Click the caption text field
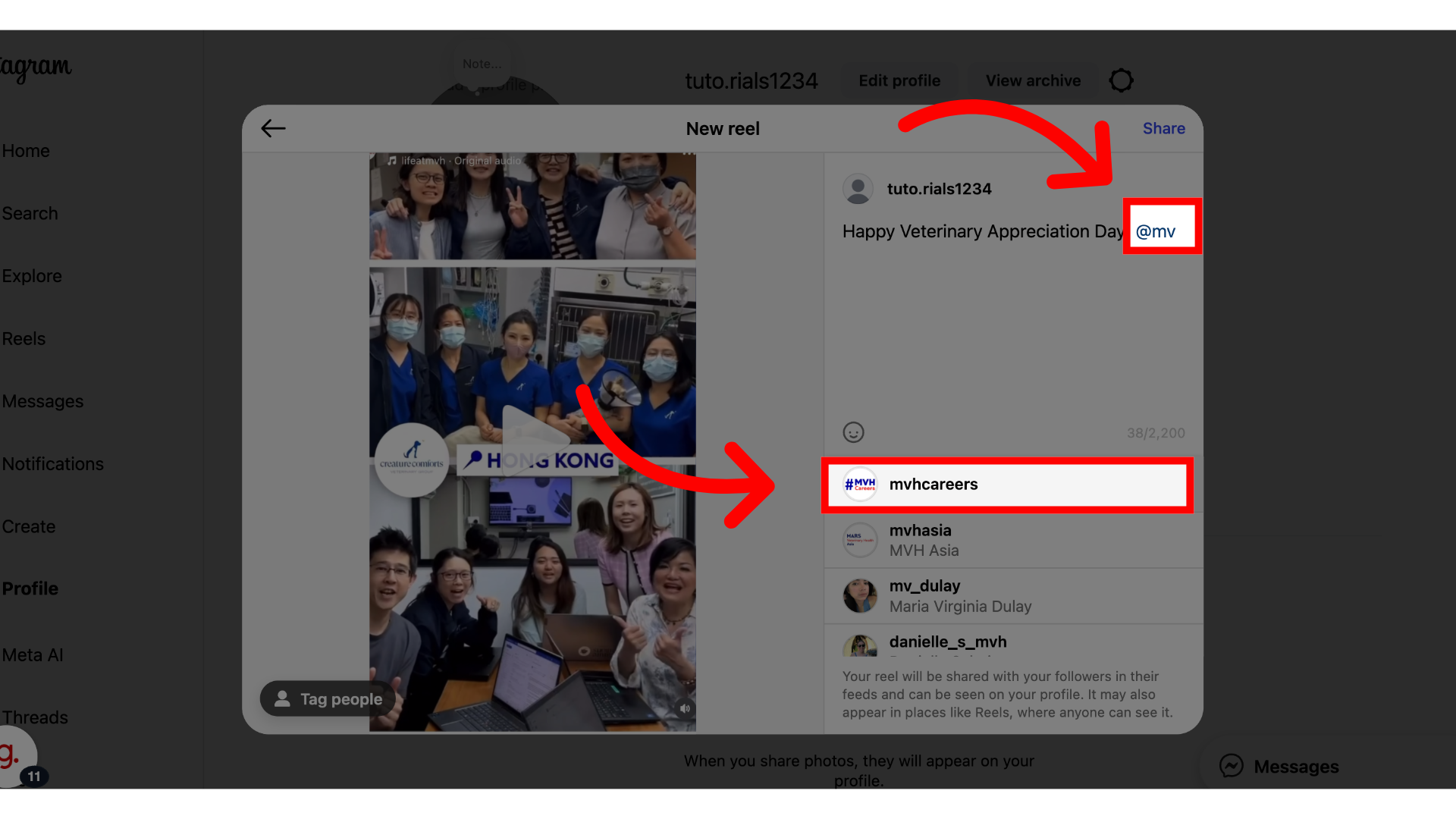The image size is (1456, 819). coord(1013,318)
